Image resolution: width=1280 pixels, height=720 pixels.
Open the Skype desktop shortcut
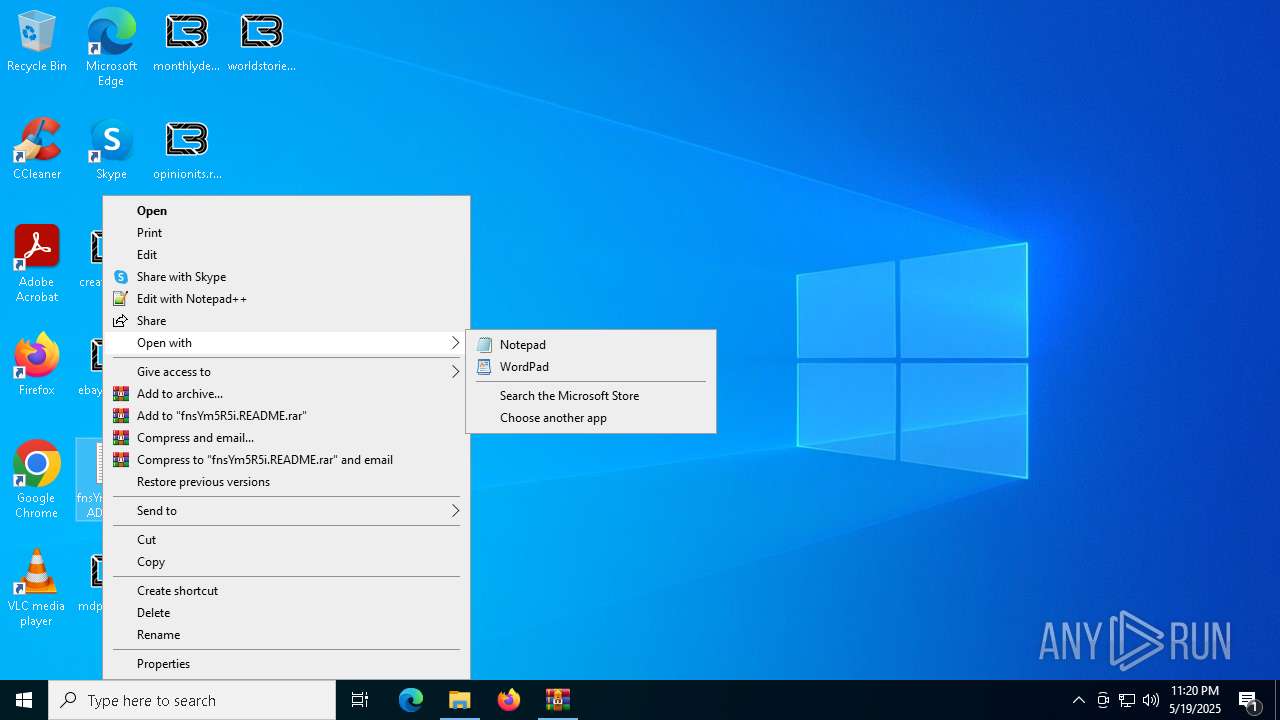click(x=111, y=150)
